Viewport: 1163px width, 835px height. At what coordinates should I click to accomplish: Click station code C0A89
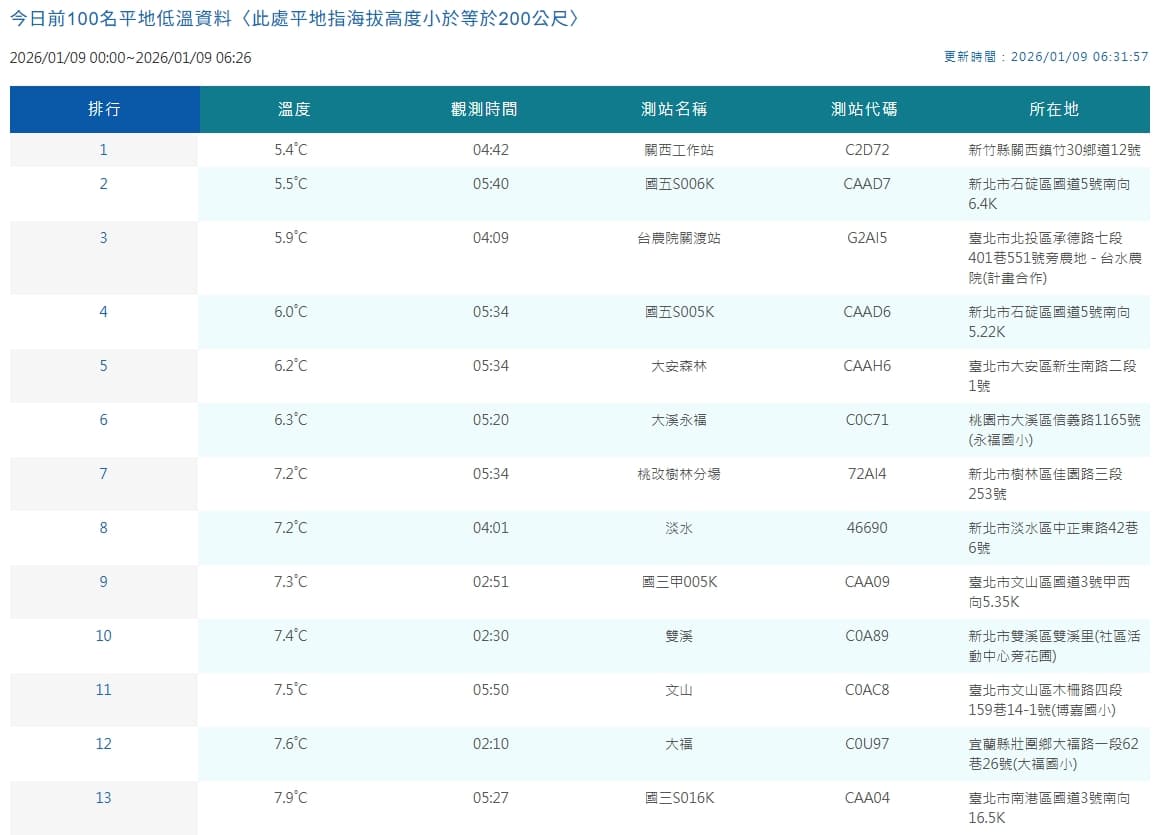[x=866, y=637]
